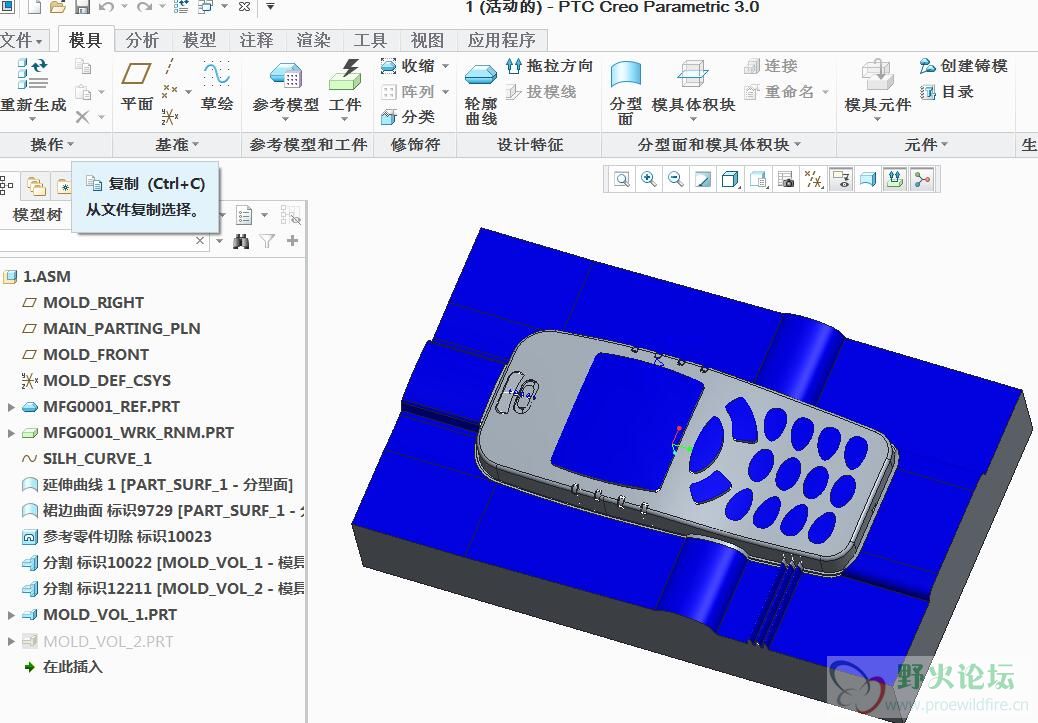Click the Classify (分类) tool

(x=408, y=117)
